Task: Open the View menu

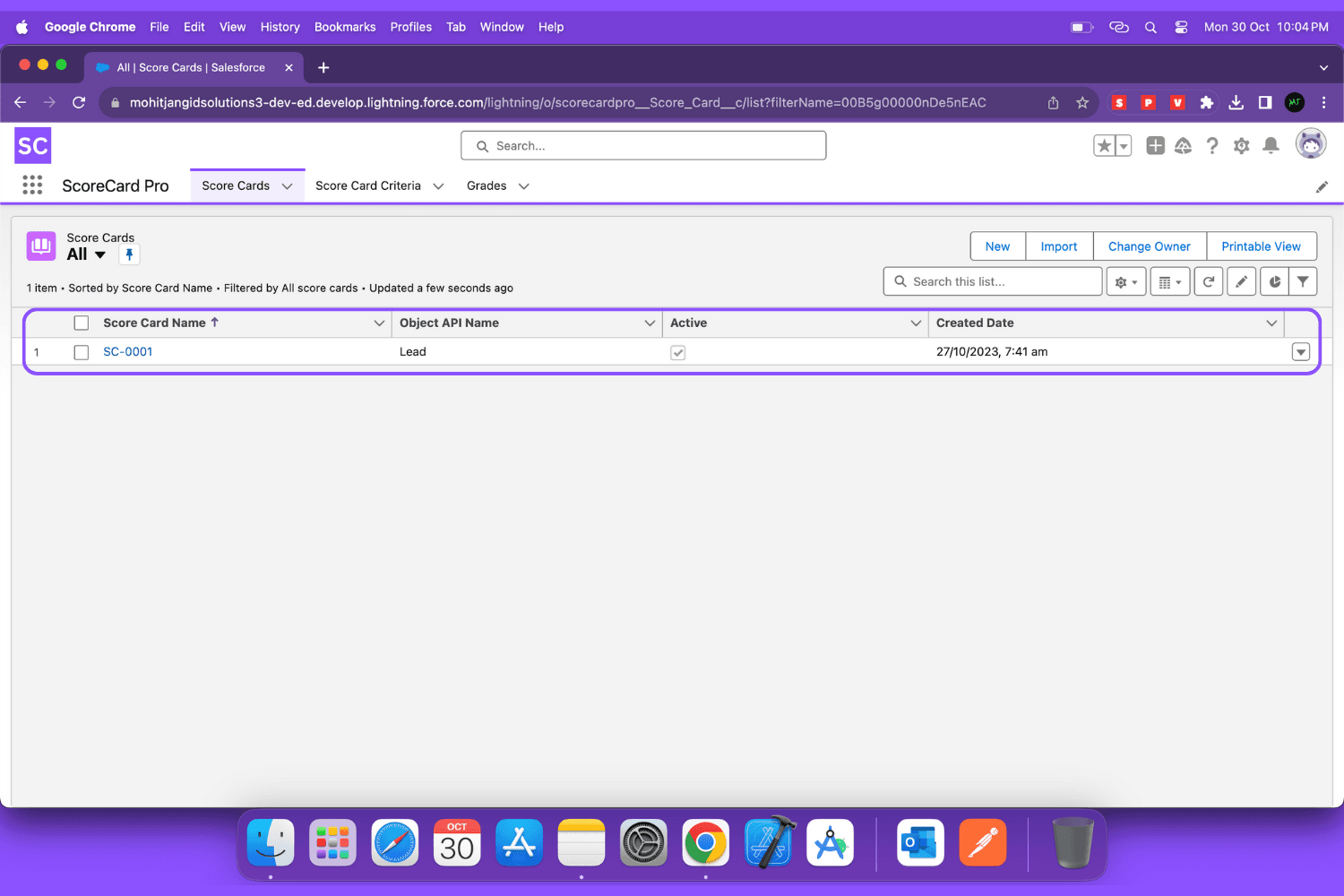Action: pos(233,27)
